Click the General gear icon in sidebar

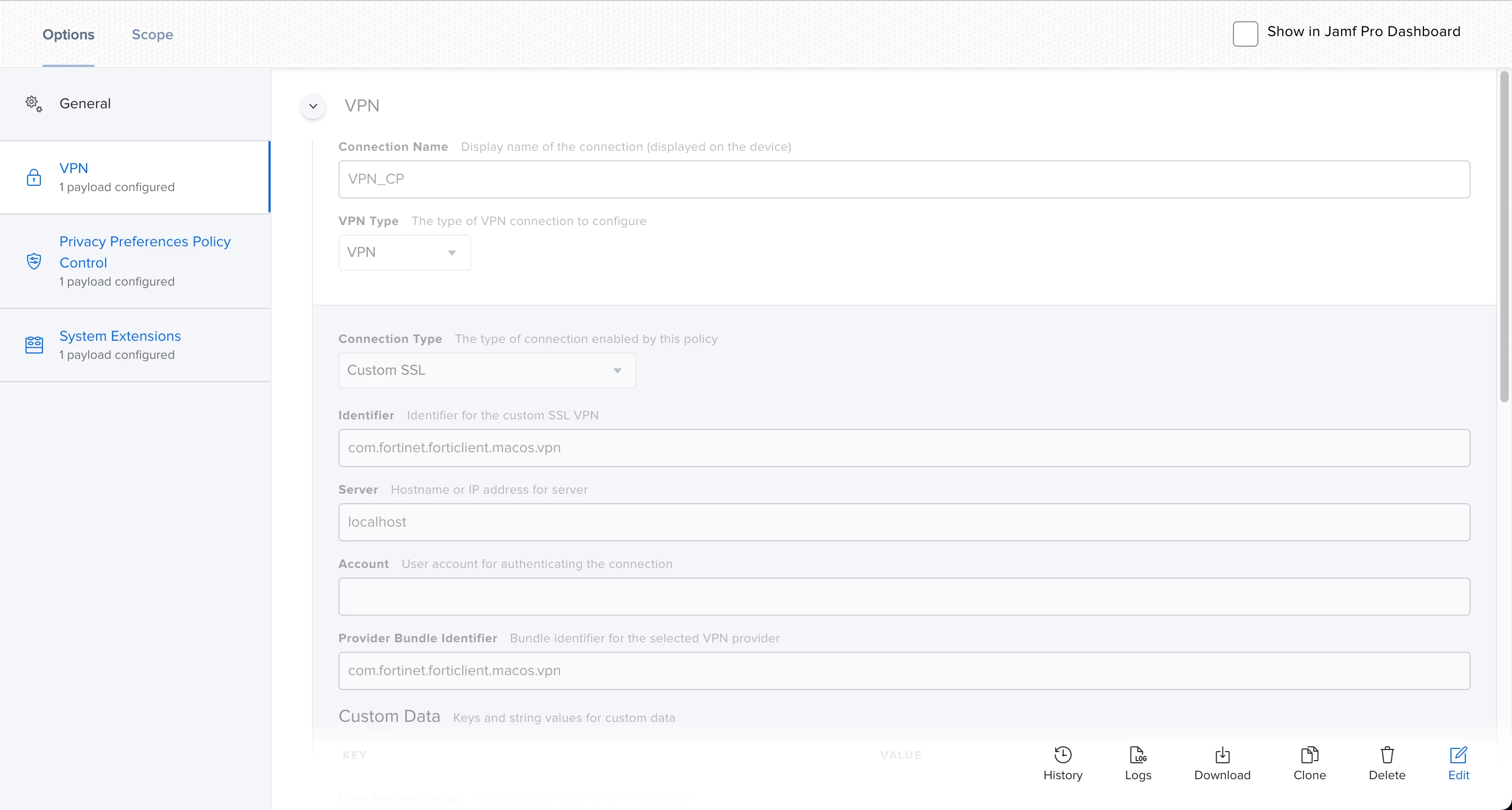[x=33, y=104]
